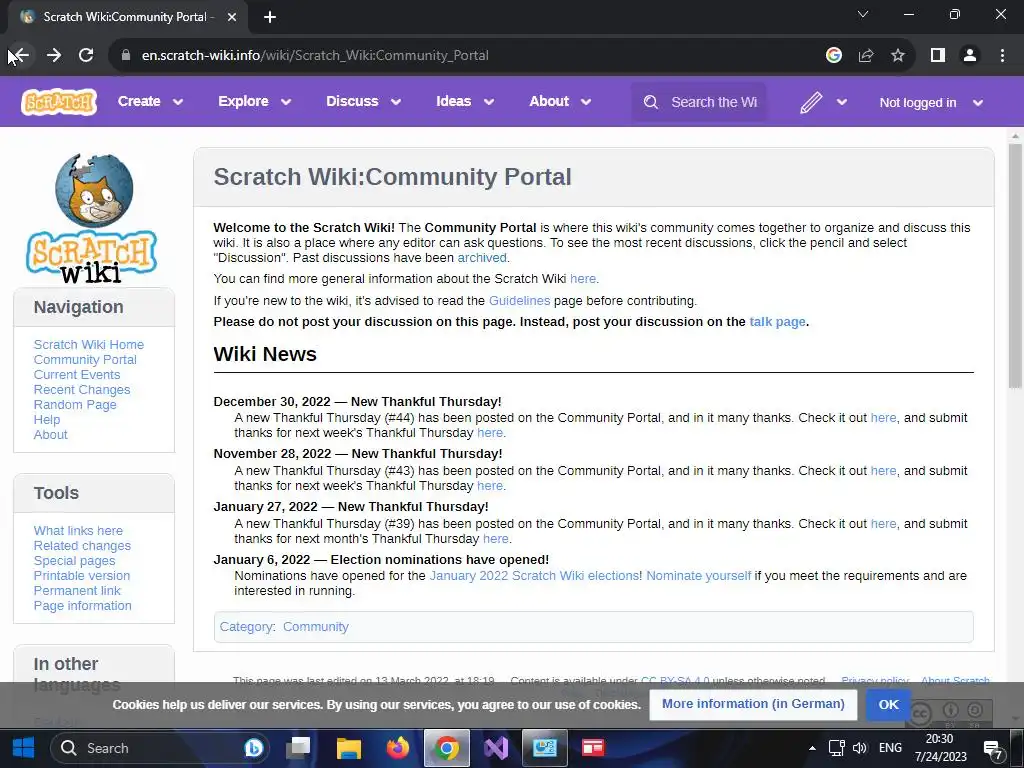This screenshot has width=1024, height=768.
Task: Click the page vertical scrollbar thumb
Action: point(1015,266)
